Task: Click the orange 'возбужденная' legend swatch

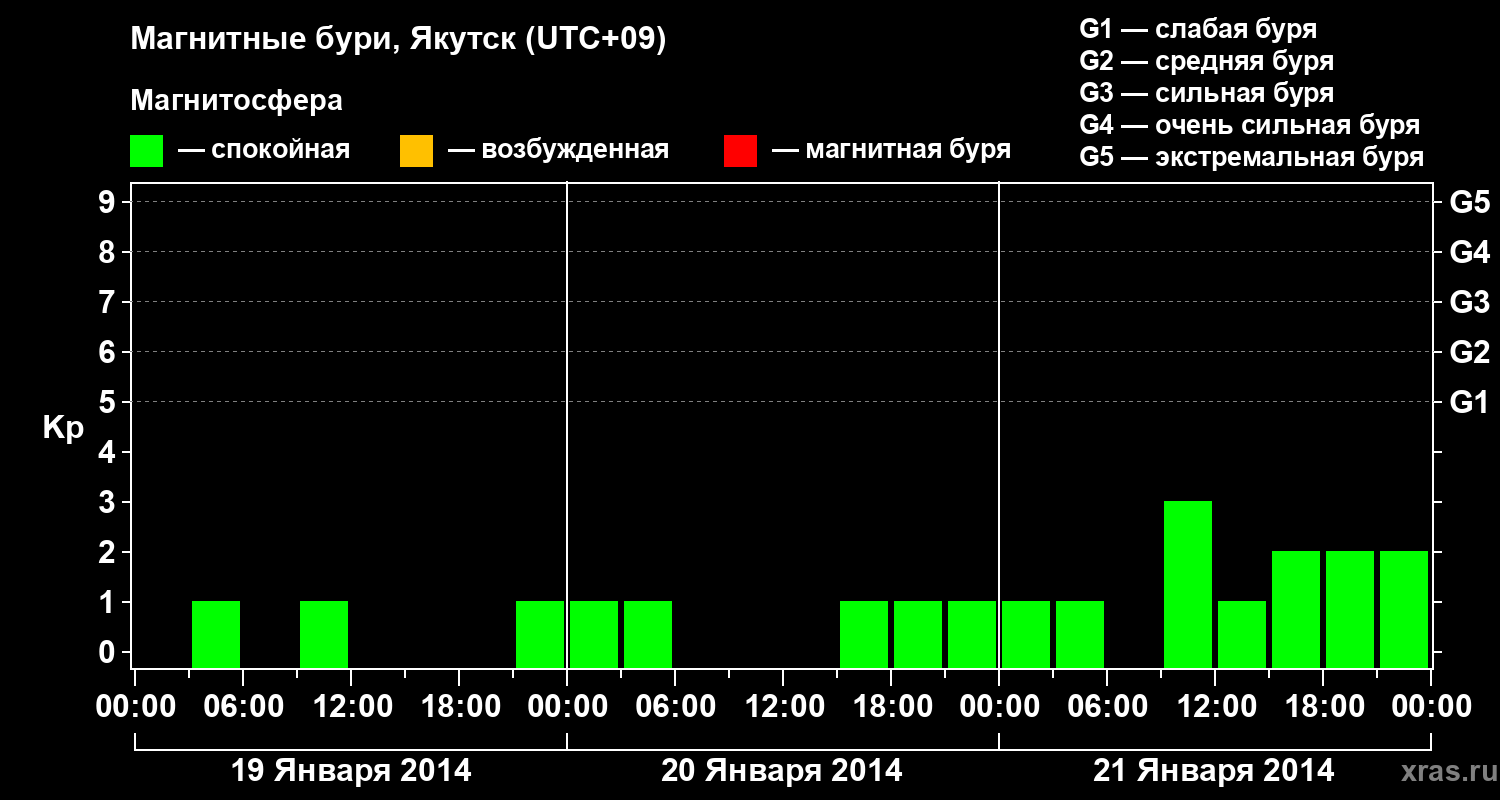Action: click(416, 151)
